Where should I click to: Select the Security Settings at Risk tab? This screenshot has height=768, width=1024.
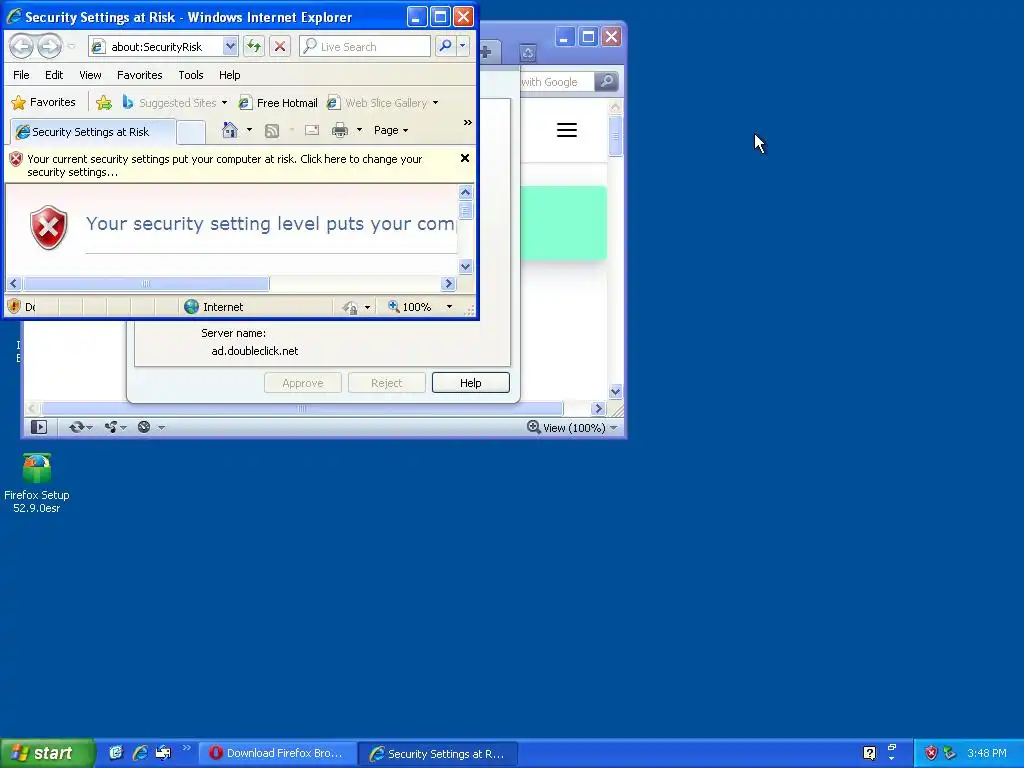coord(93,132)
